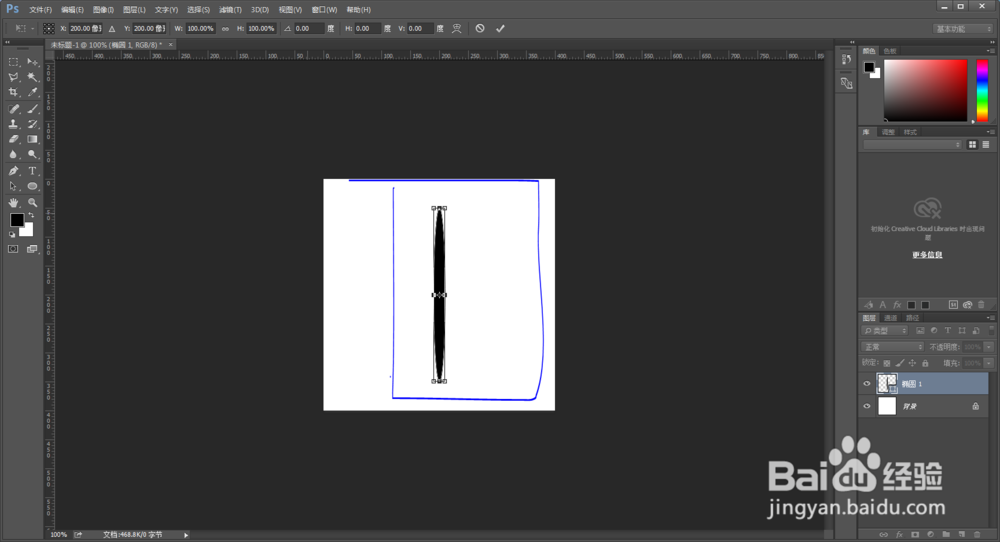Open the 文件(F) menu
This screenshot has width=1000, height=542.
click(40, 10)
